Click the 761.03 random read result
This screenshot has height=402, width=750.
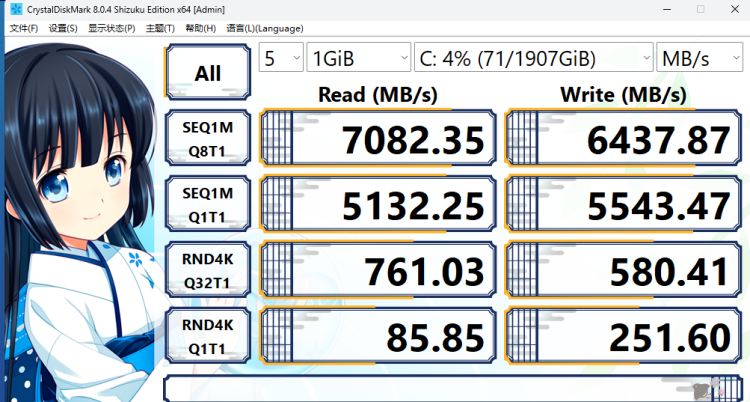(x=378, y=270)
